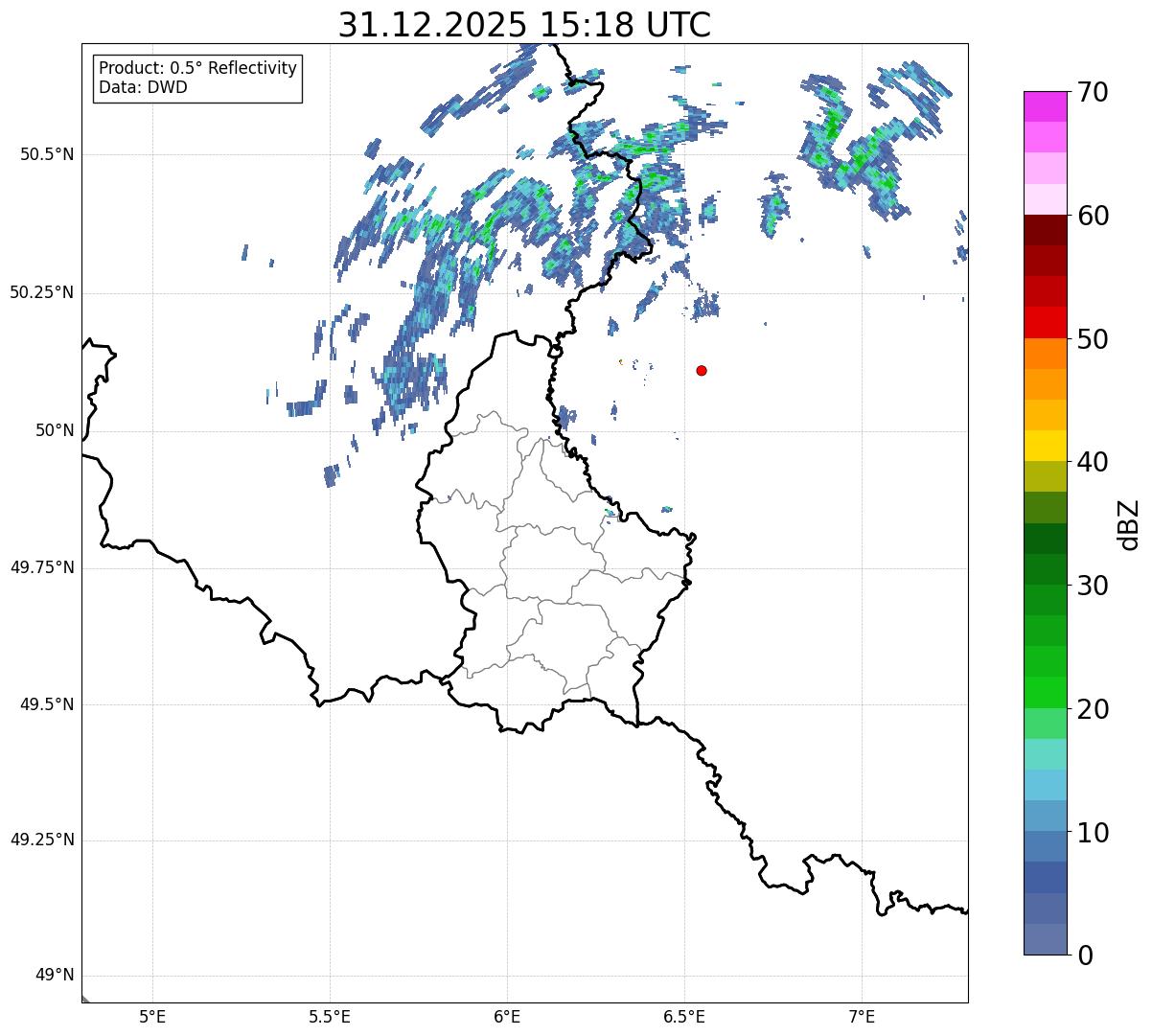Click the bright red colorbar segment above 50

coord(1046,322)
